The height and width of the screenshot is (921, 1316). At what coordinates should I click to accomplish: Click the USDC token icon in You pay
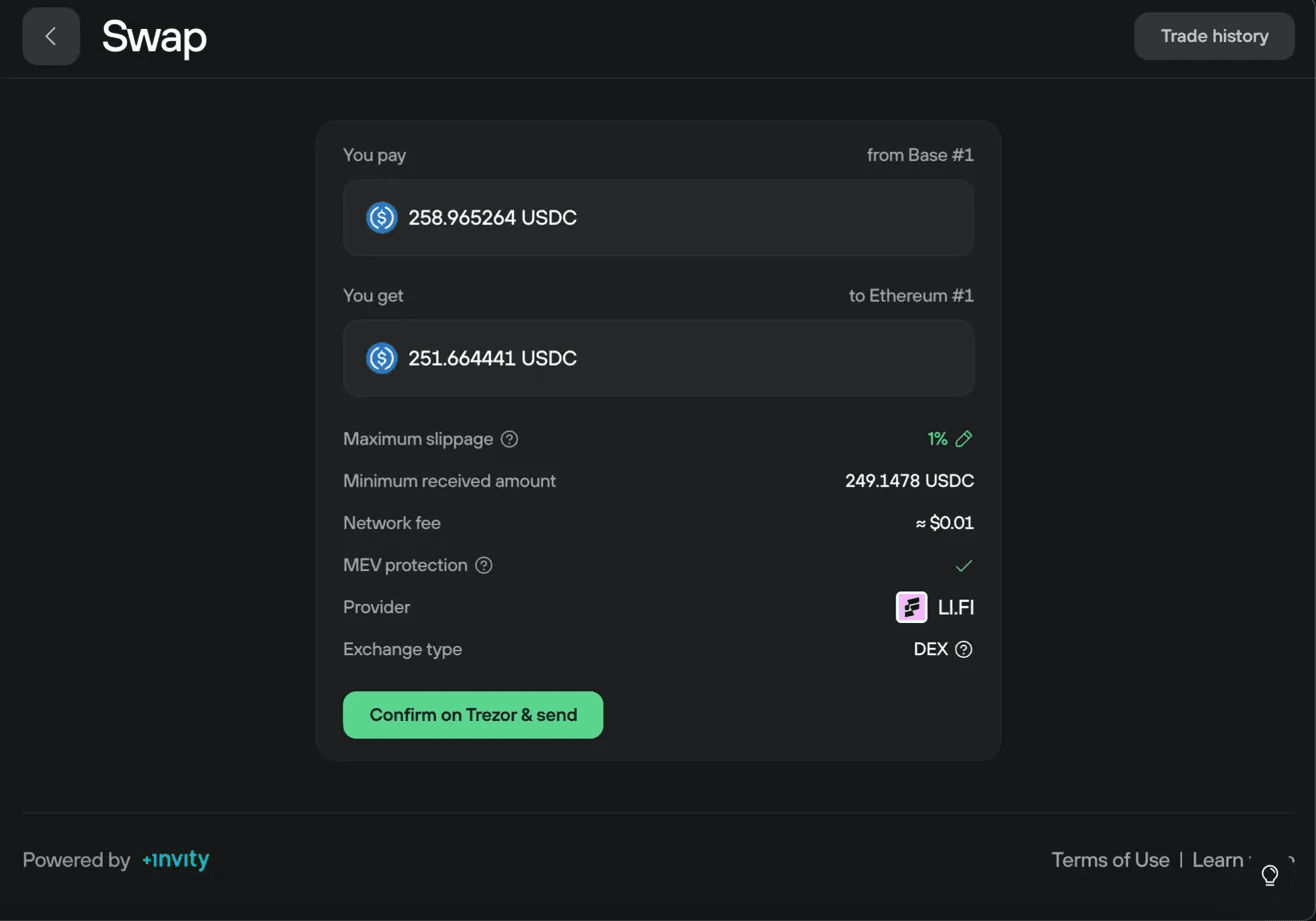[381, 217]
